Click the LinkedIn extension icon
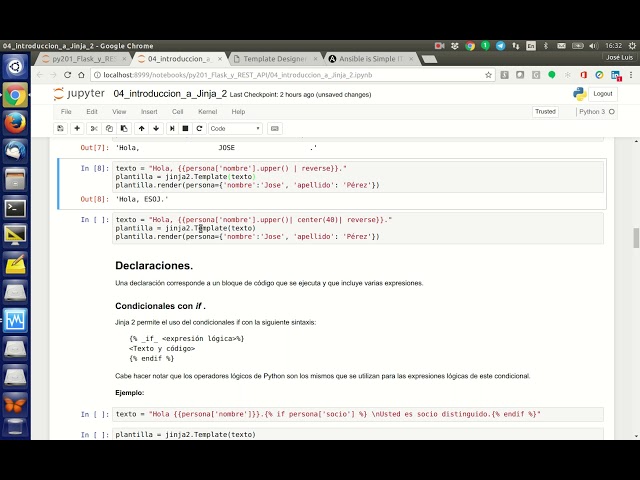Screen dimensions: 640x480 616,75
